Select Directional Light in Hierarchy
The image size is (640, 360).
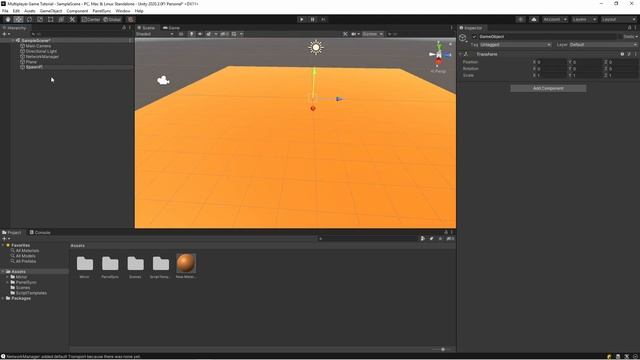[41, 51]
